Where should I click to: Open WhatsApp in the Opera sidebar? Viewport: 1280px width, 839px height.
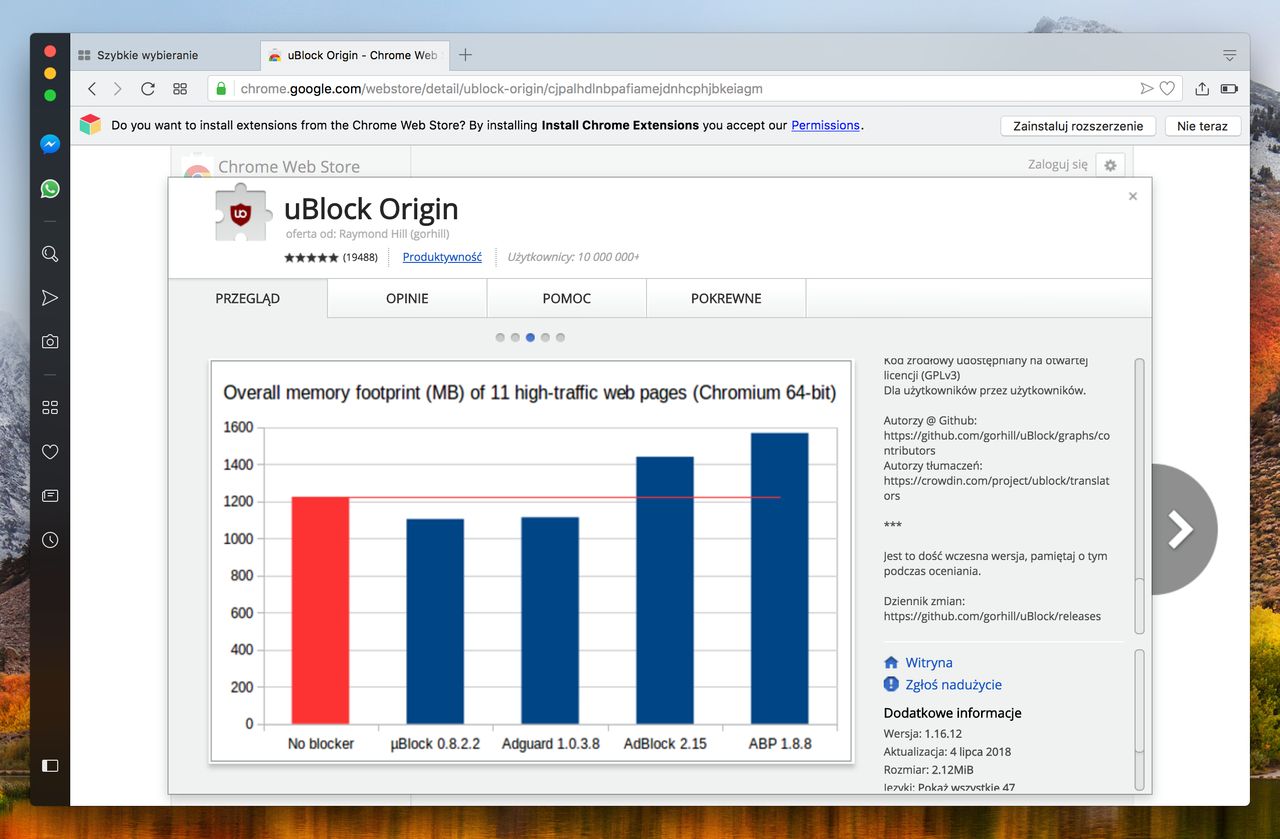pyautogui.click(x=50, y=189)
